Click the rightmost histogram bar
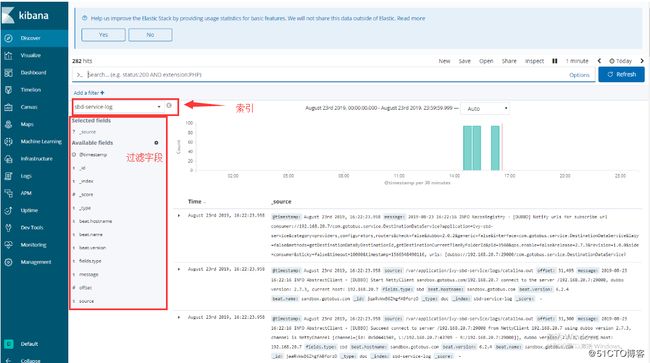This screenshot has height=363, width=650. click(495, 148)
